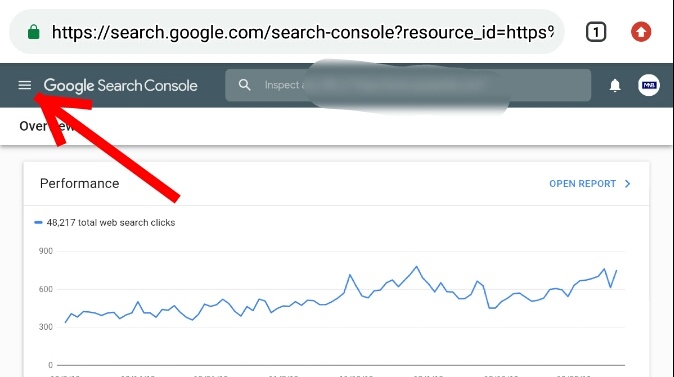Focus the Inspect URL search field

coord(408,85)
